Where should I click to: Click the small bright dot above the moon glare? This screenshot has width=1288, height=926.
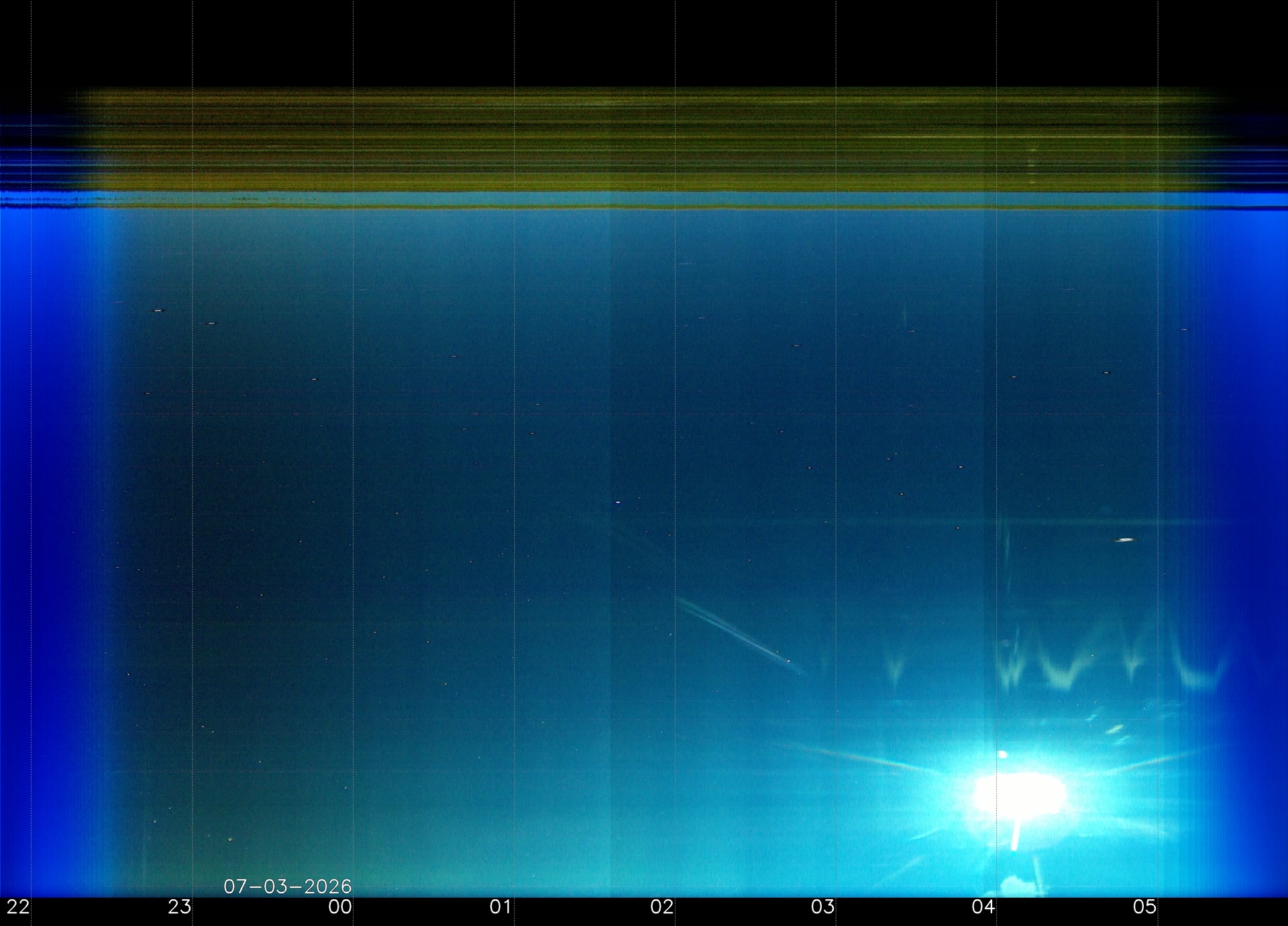(1003, 755)
